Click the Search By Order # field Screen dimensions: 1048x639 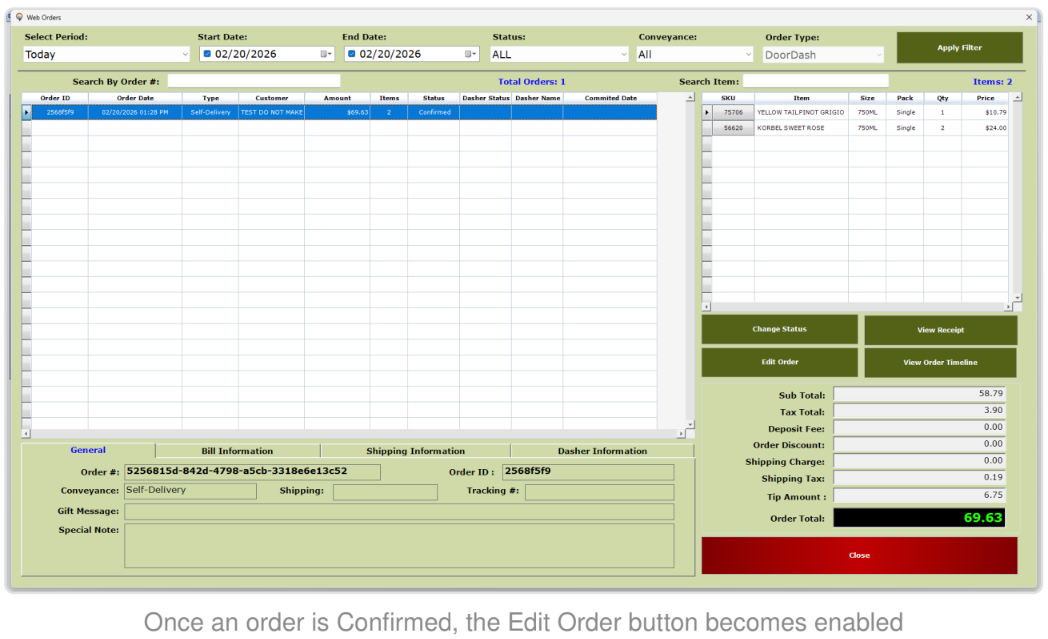click(x=253, y=81)
